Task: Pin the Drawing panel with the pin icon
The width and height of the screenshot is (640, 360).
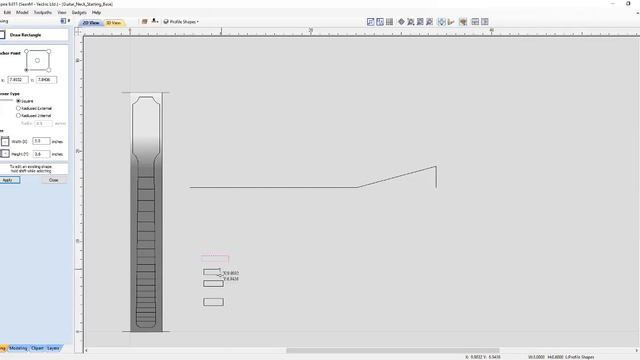Action: (63, 21)
